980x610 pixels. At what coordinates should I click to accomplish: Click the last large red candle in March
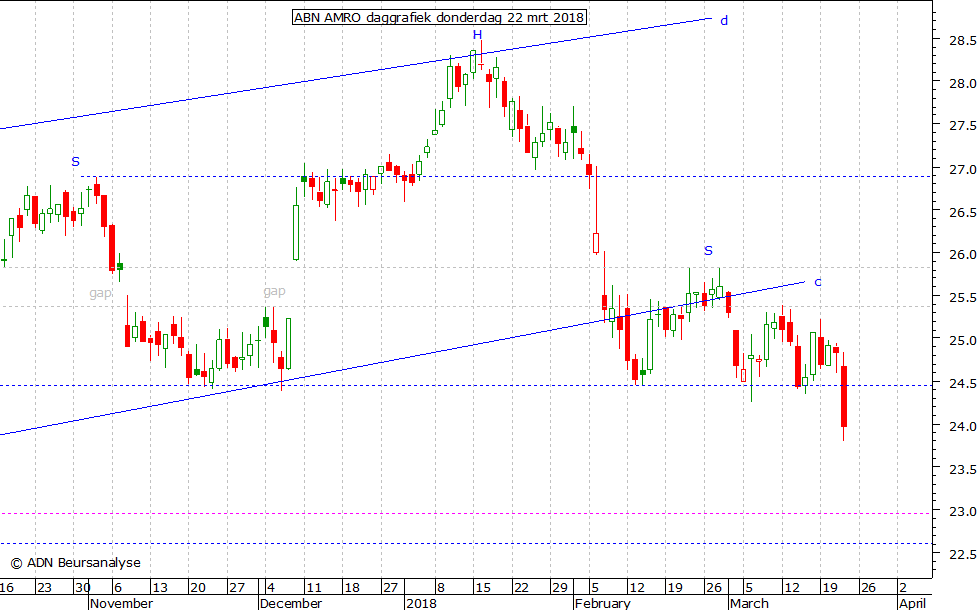pyautogui.click(x=844, y=396)
